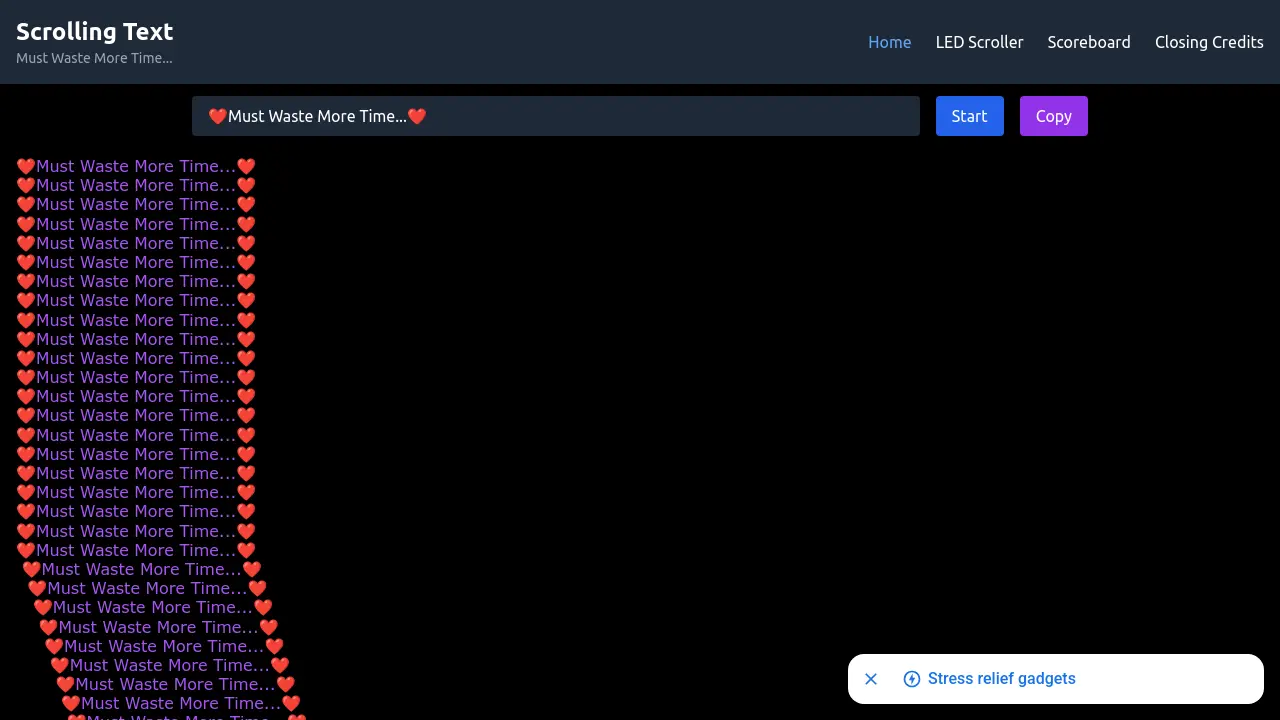The width and height of the screenshot is (1280, 720).
Task: Click the lightning bolt ad icon
Action: pos(911,679)
